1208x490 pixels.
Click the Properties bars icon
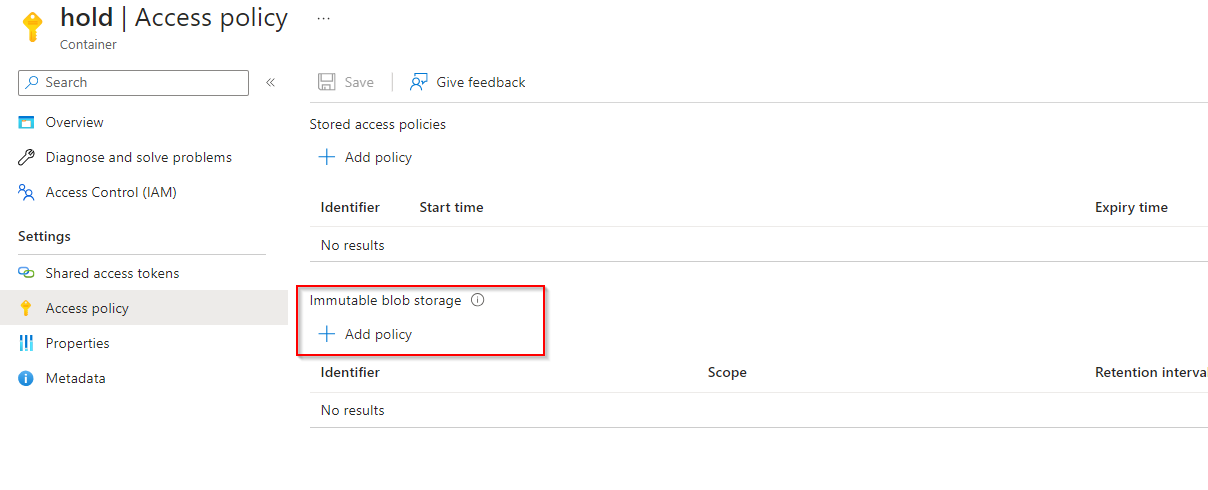[27, 343]
